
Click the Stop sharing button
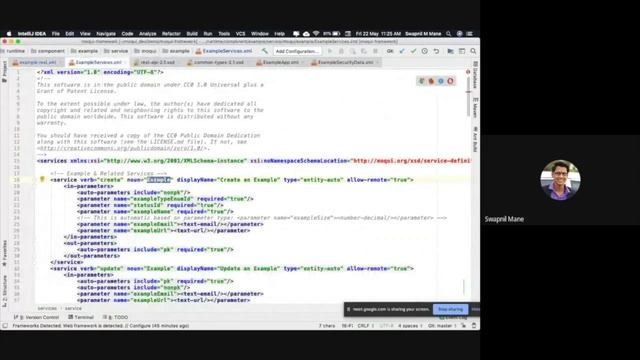point(450,309)
